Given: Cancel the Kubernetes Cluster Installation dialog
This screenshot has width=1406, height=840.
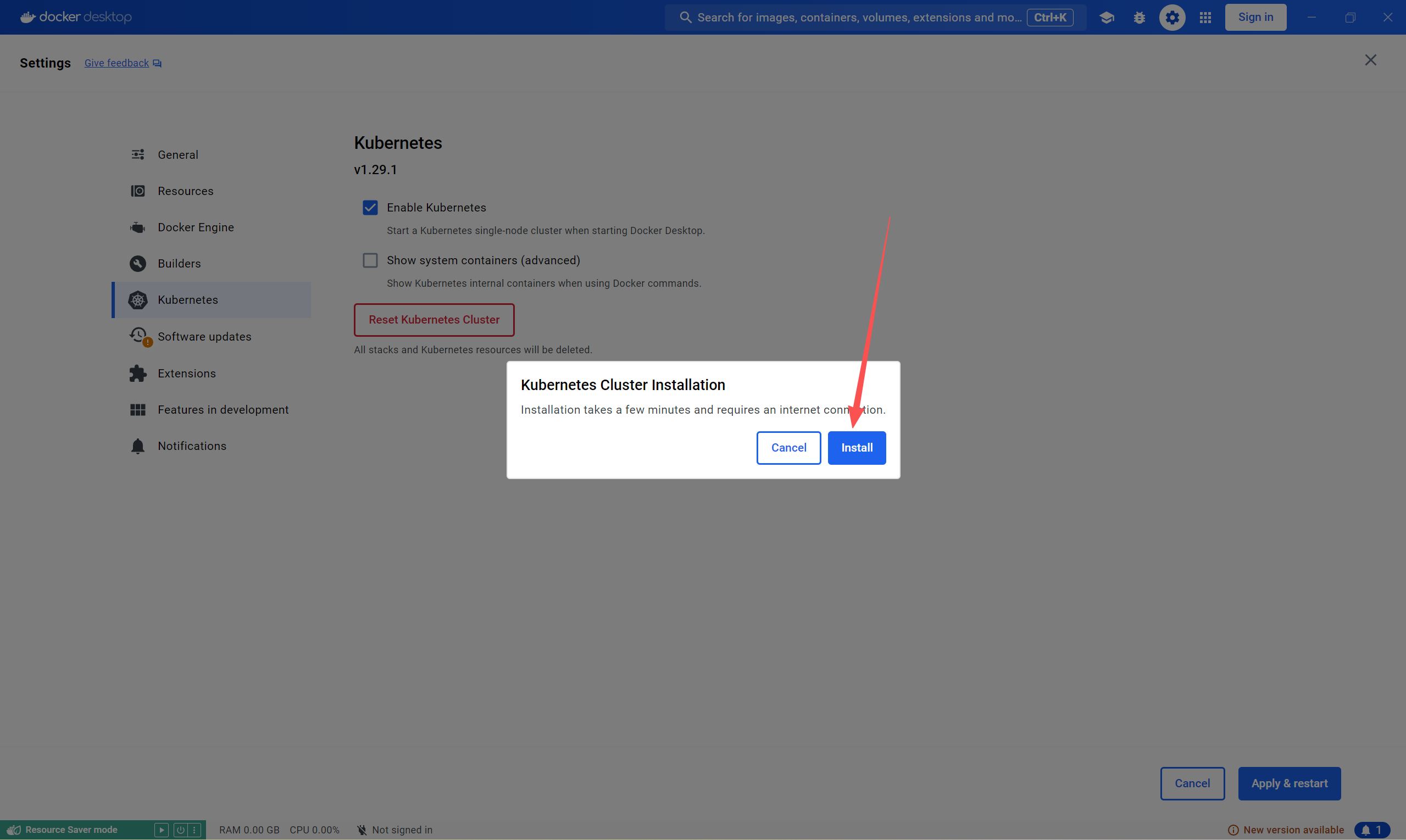Looking at the screenshot, I should tap(788, 448).
